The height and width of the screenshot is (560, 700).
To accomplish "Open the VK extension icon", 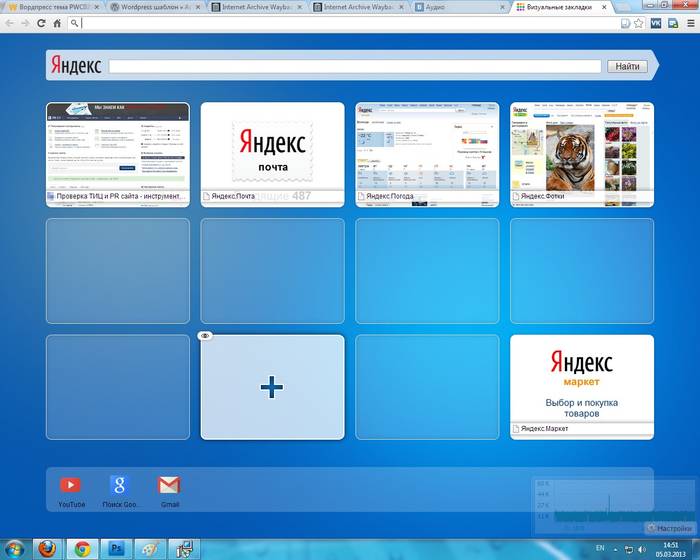I will click(656, 23).
